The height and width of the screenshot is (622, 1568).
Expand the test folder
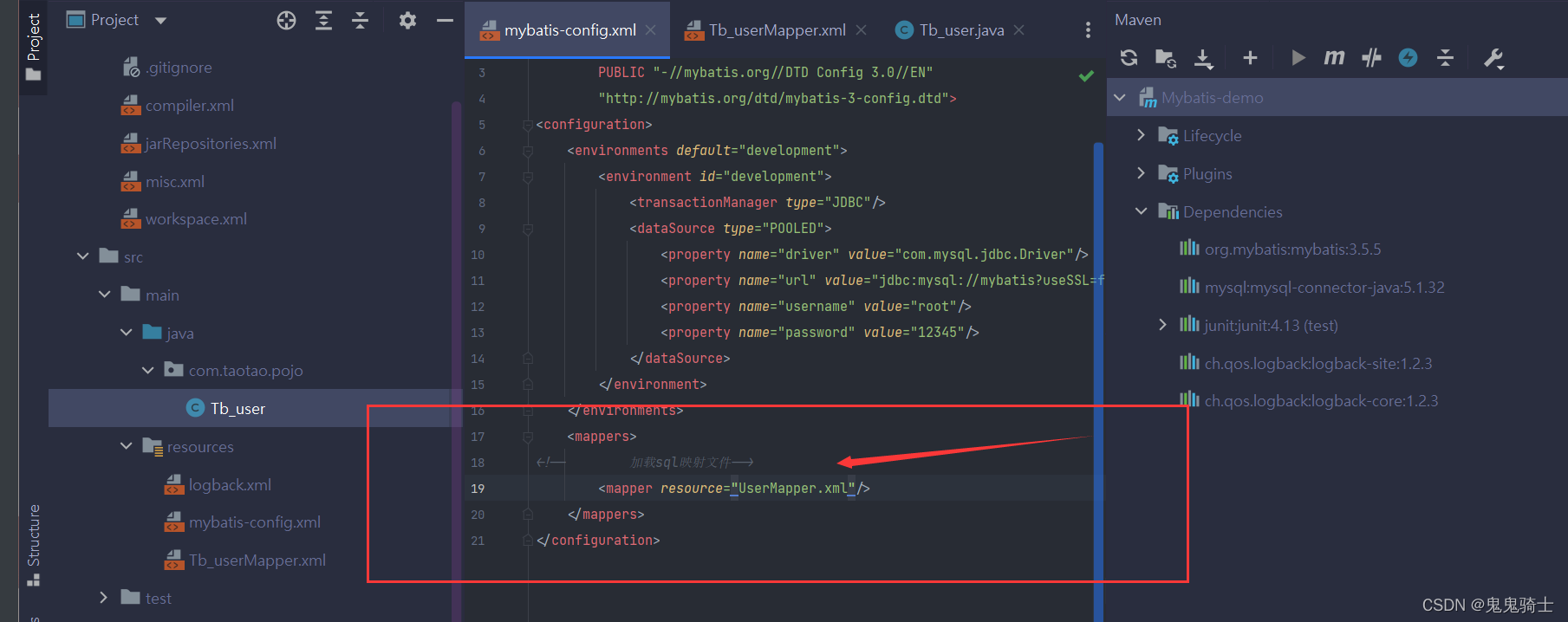(104, 598)
